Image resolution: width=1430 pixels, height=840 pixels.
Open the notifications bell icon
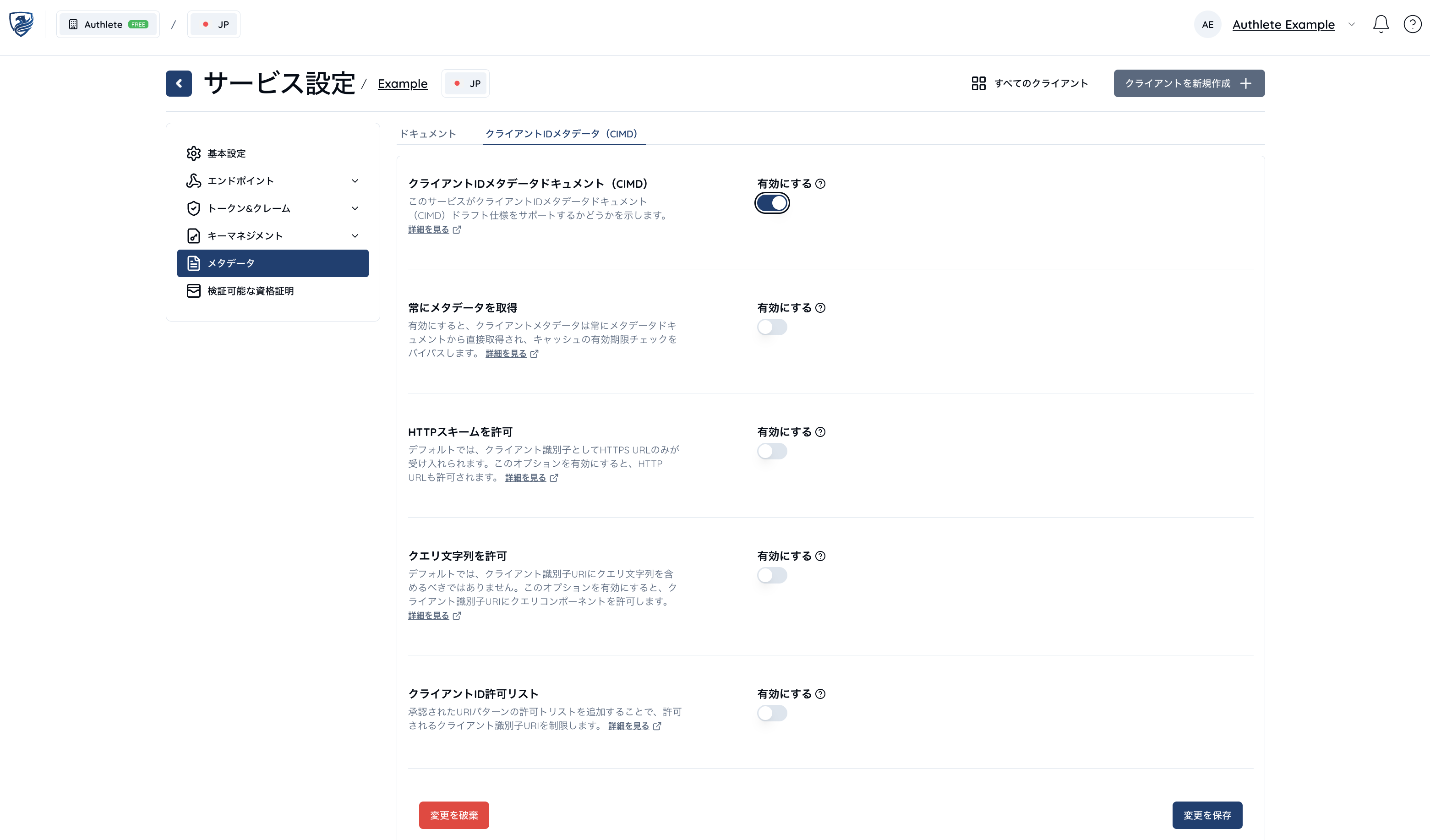coord(1381,24)
